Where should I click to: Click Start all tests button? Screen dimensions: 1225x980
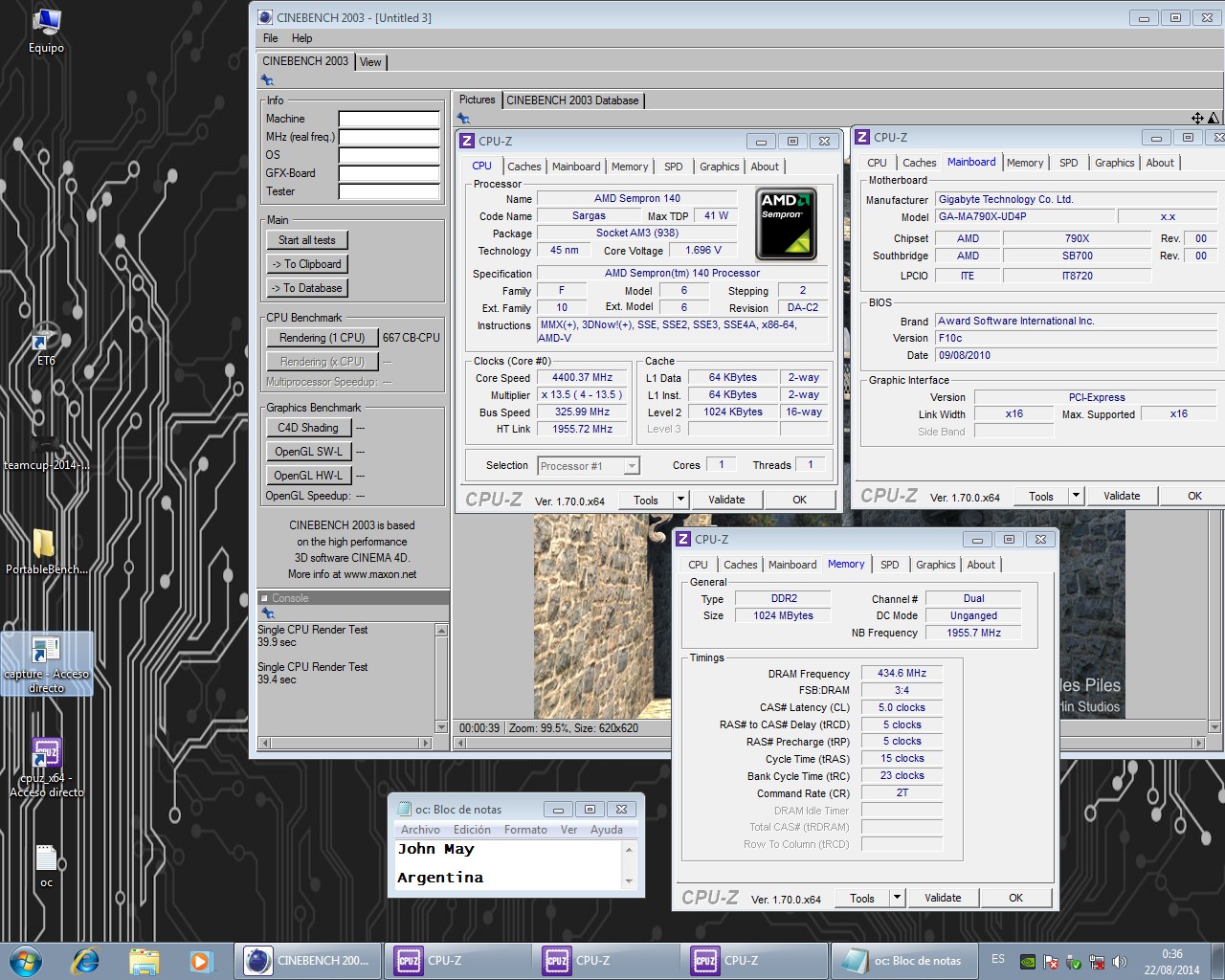tap(307, 240)
